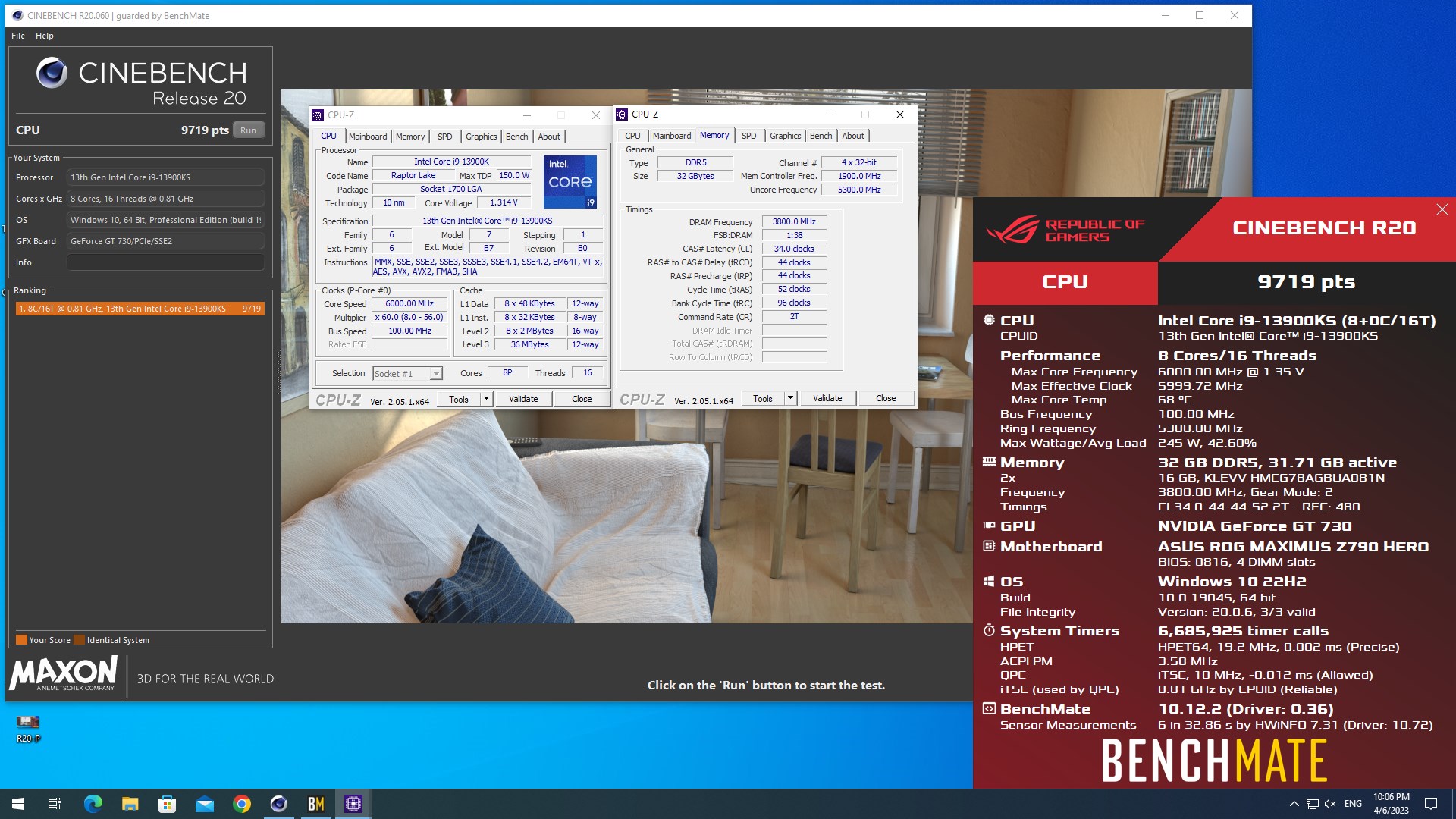Image resolution: width=1456 pixels, height=819 pixels.
Task: Open Microsoft Store from the taskbar
Action: pyautogui.click(x=167, y=804)
